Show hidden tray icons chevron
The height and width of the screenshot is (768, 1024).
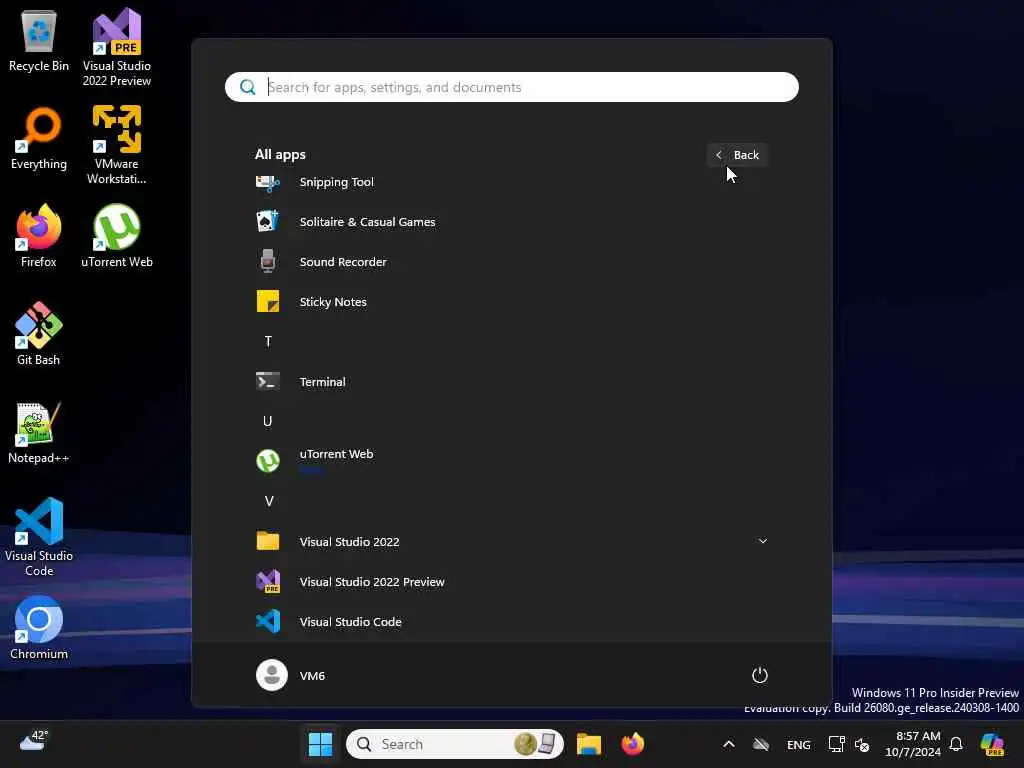tap(729, 744)
